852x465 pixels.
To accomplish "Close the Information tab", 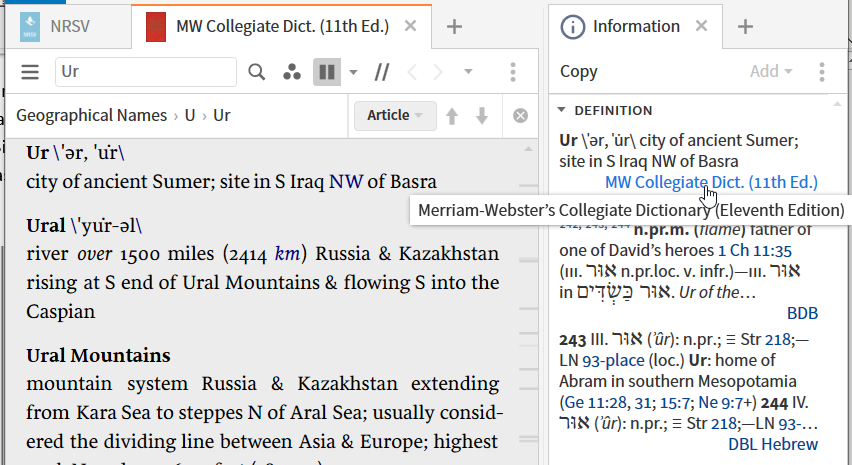I will tap(701, 26).
